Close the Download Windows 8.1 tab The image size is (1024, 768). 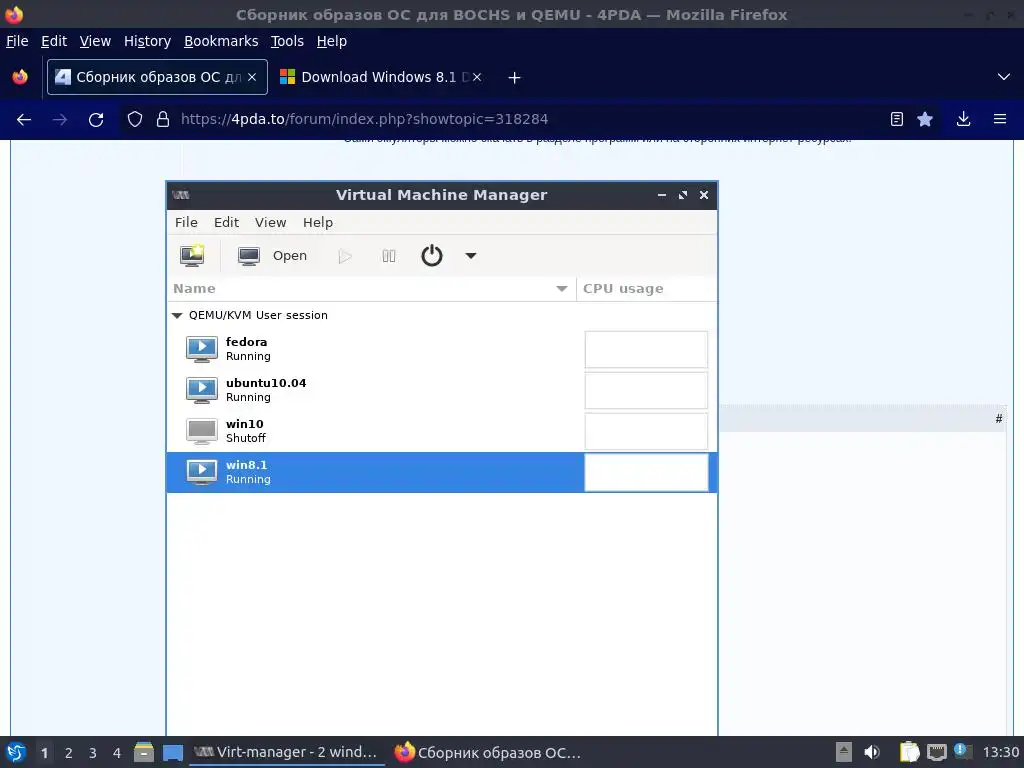point(477,77)
